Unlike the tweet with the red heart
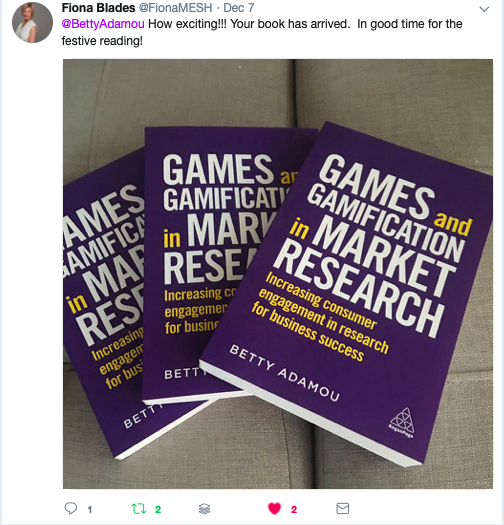504x525 pixels. click(x=274, y=509)
